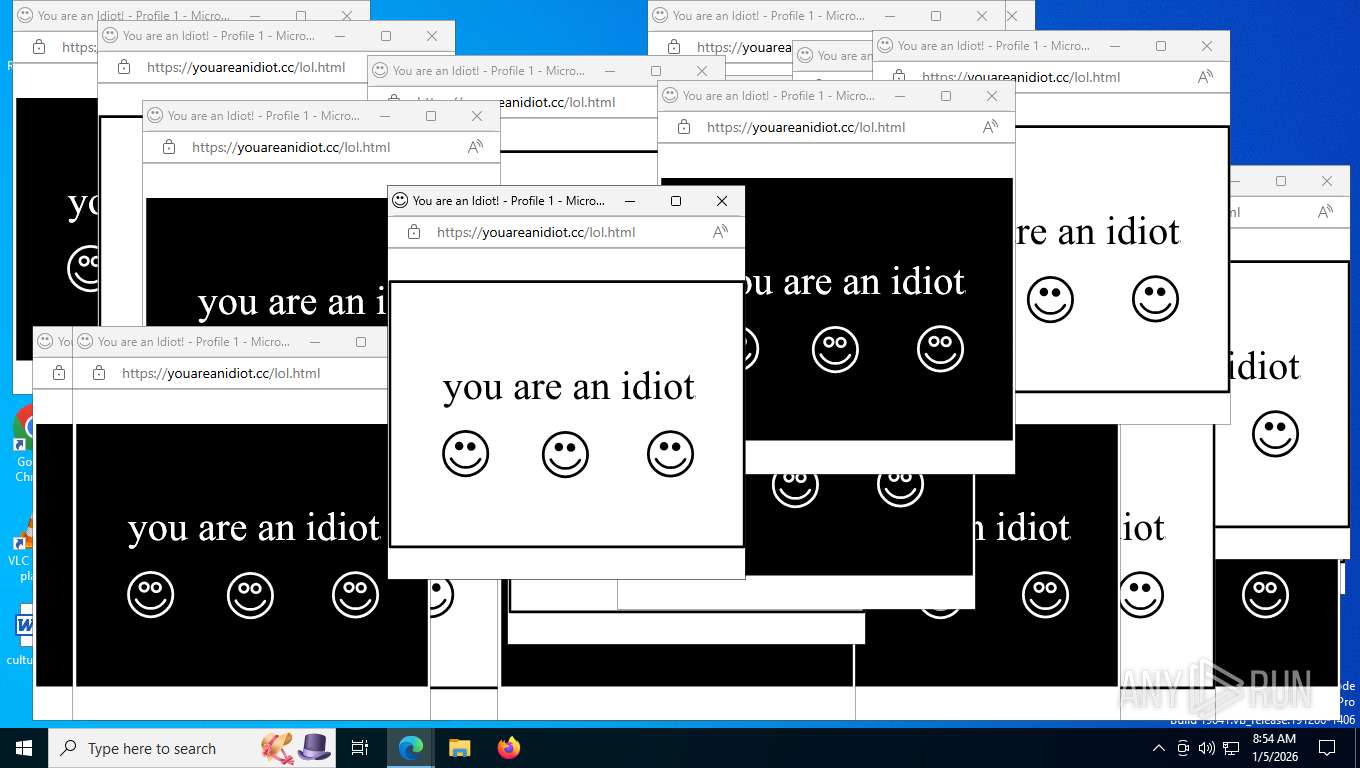Launch Firefox from the taskbar
The image size is (1360, 768).
pyautogui.click(x=509, y=748)
